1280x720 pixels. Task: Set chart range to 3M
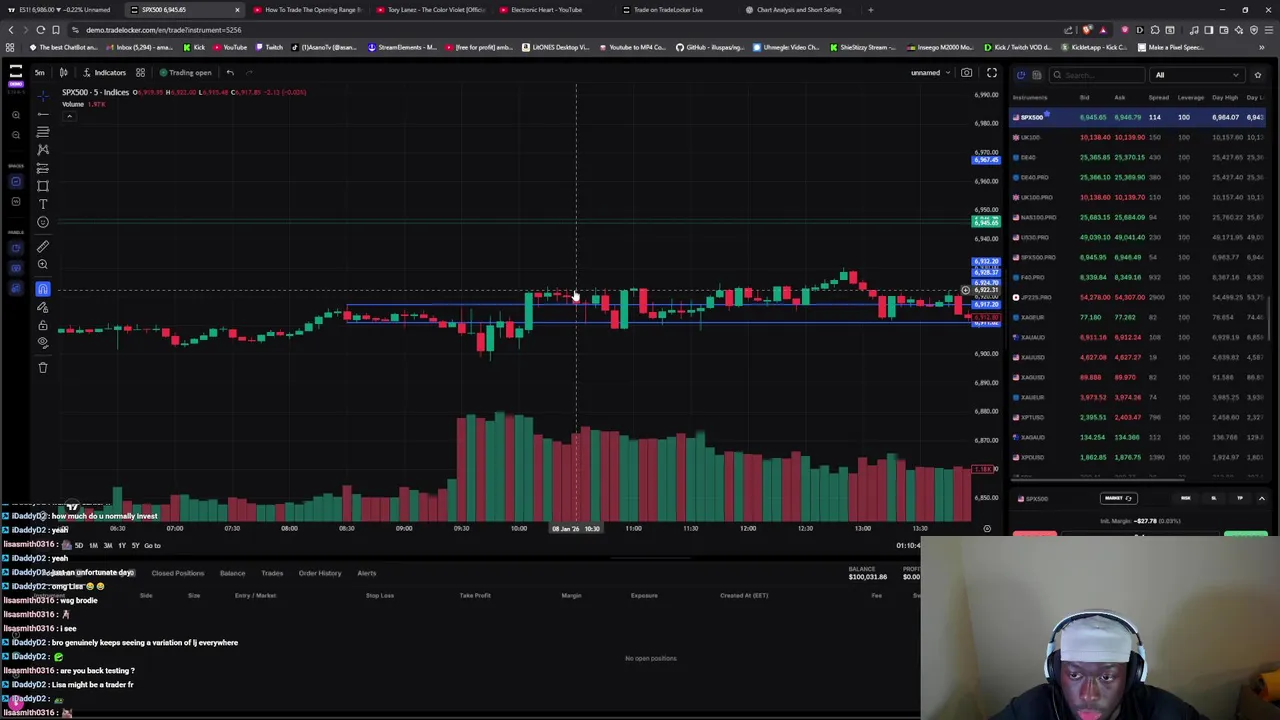(107, 545)
